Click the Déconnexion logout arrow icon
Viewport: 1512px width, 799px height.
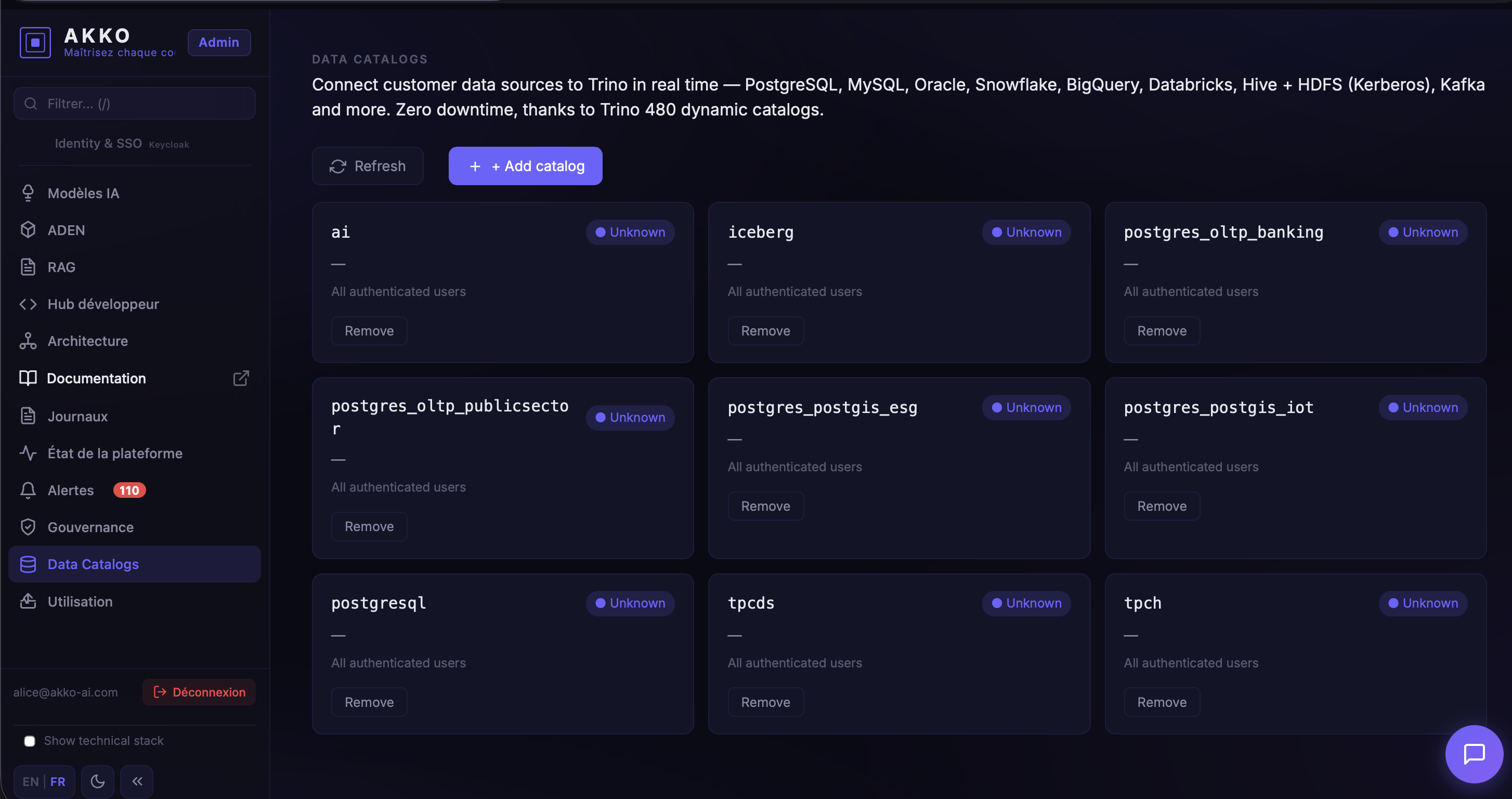pyautogui.click(x=160, y=692)
